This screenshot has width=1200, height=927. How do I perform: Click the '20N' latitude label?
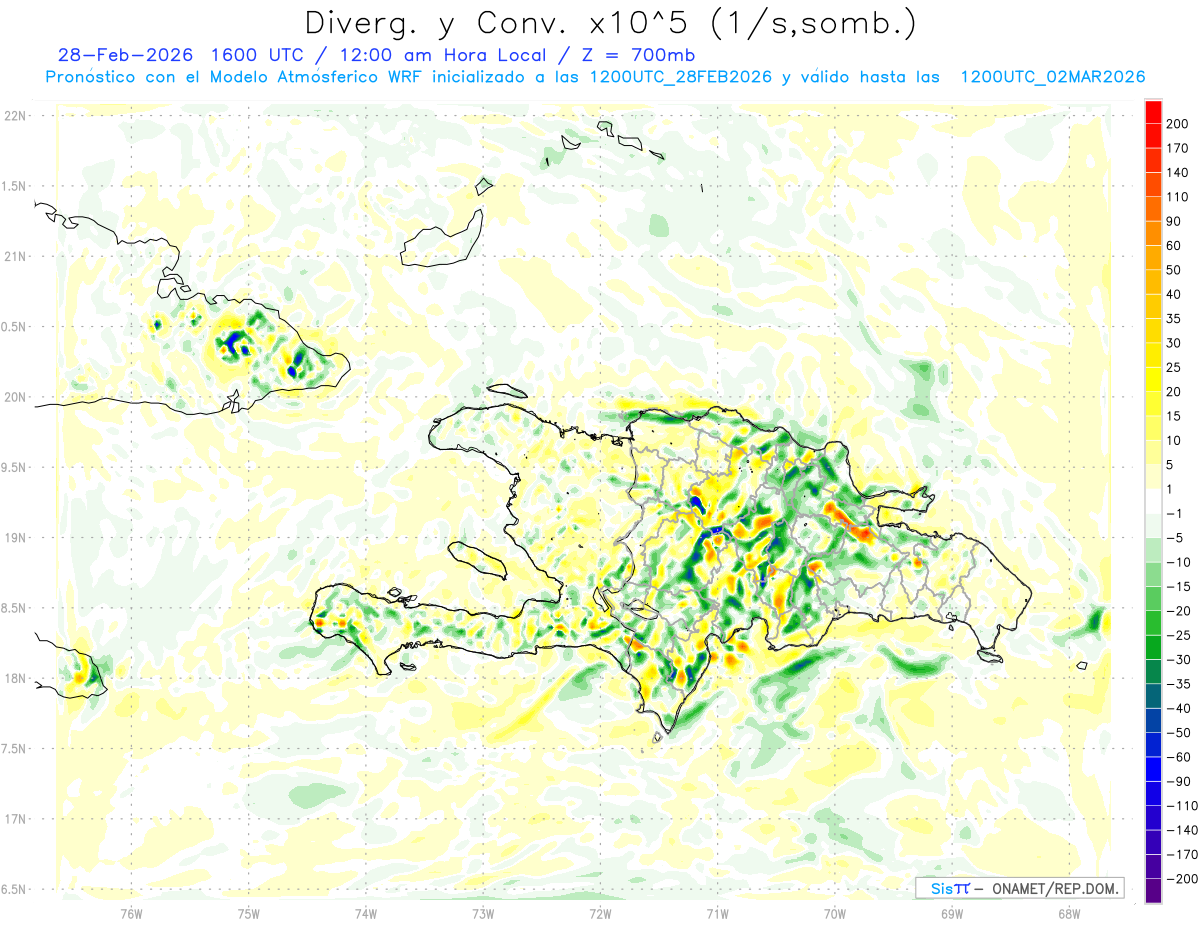(15, 397)
